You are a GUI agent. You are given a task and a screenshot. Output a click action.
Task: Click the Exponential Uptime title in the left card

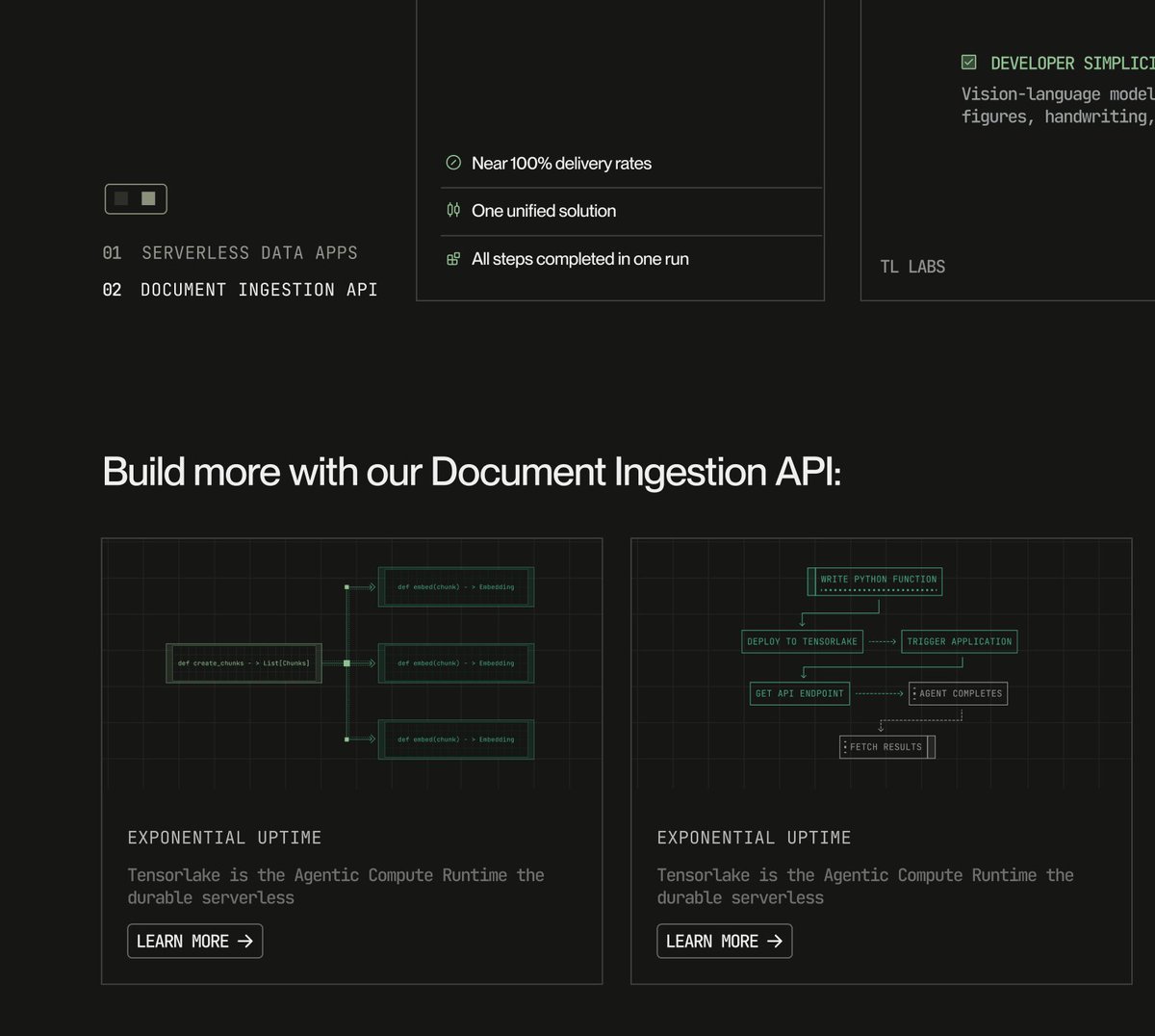225,838
